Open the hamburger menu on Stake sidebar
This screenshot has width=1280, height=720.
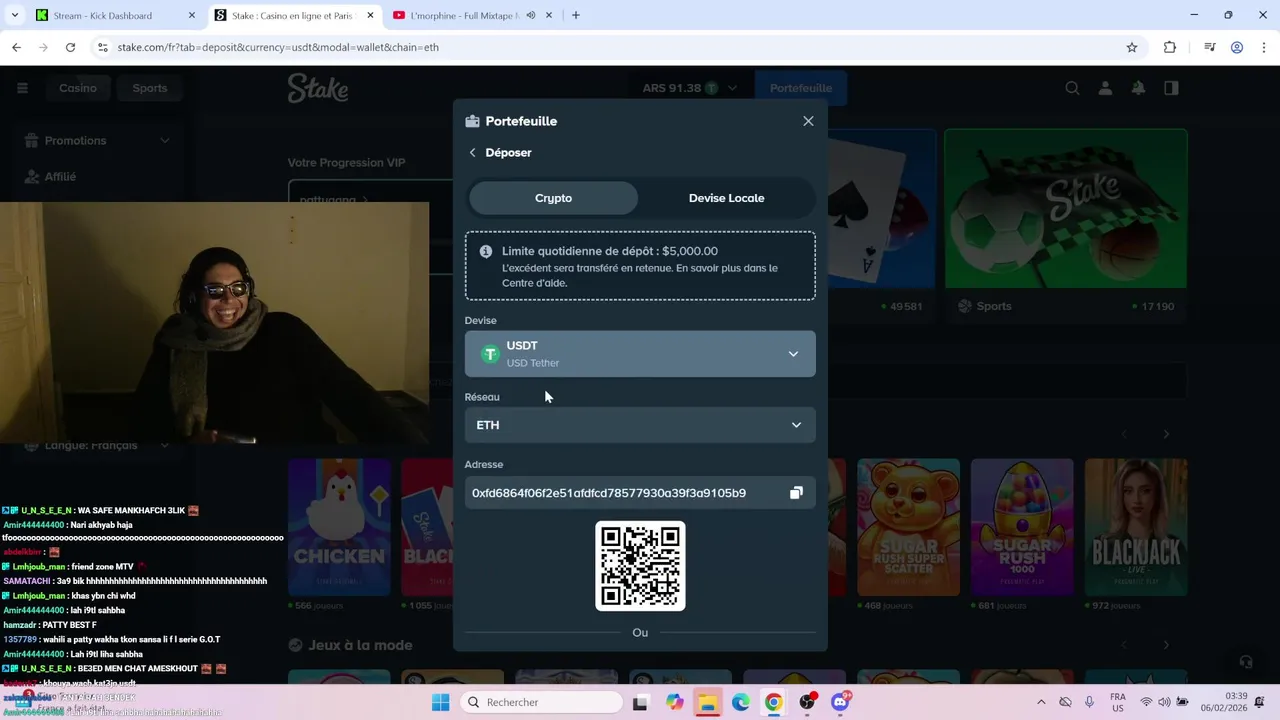[x=22, y=88]
